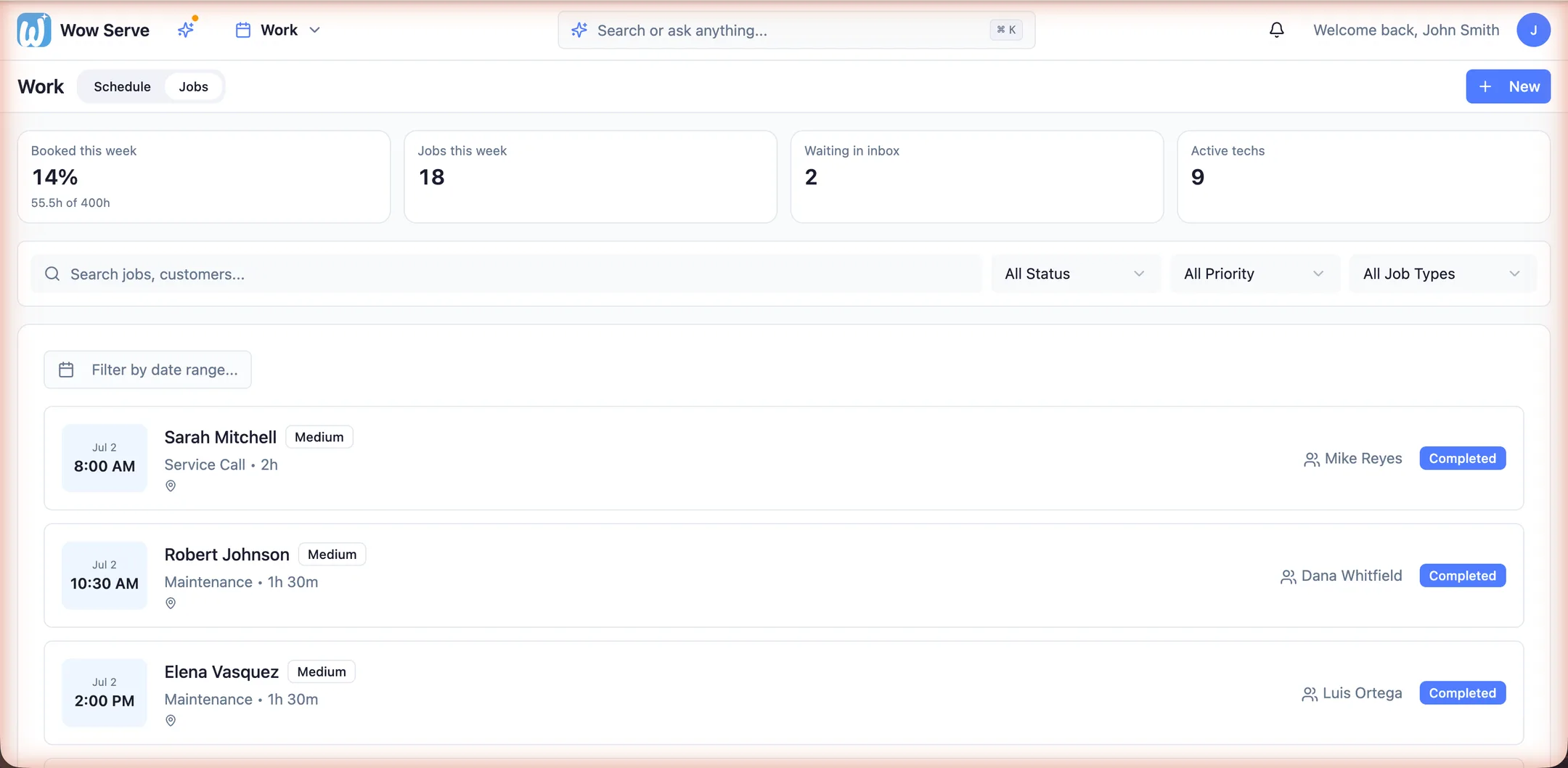Open the AI sparkle assistant icon
The image size is (1568, 768).
187,29
